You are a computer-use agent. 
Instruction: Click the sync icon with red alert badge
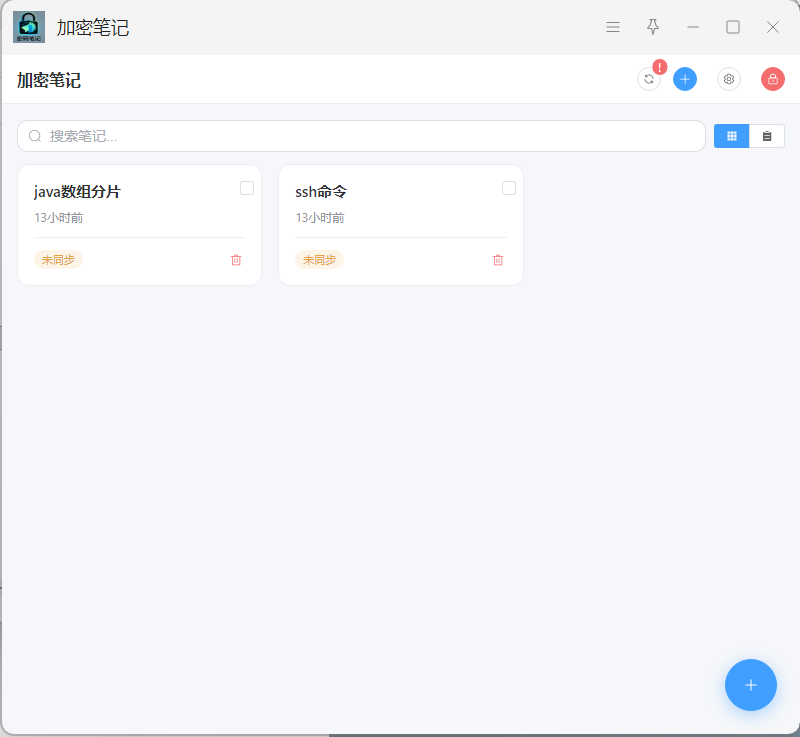coord(649,79)
